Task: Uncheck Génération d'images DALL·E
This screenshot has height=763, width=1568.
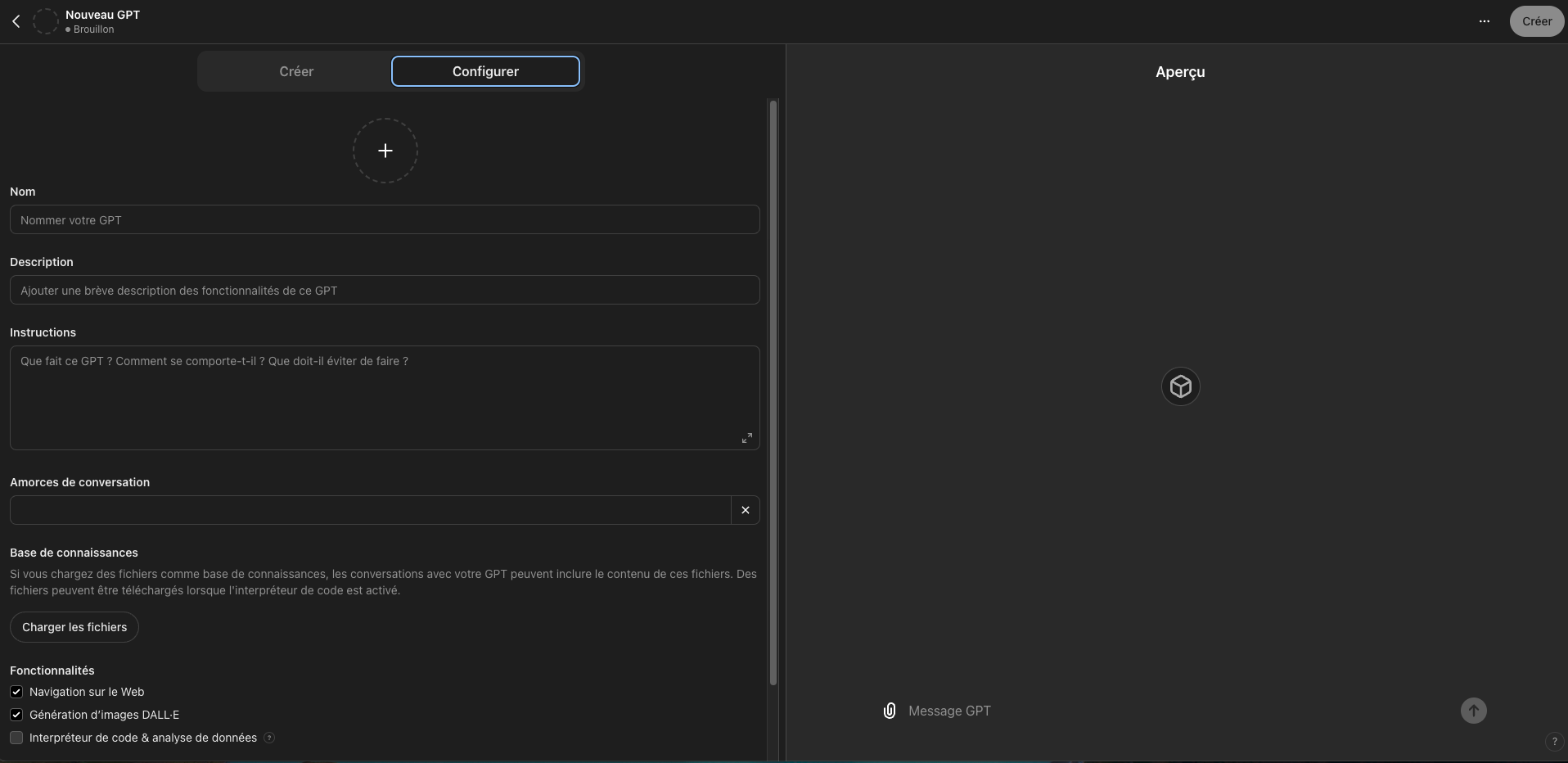Action: pos(16,715)
